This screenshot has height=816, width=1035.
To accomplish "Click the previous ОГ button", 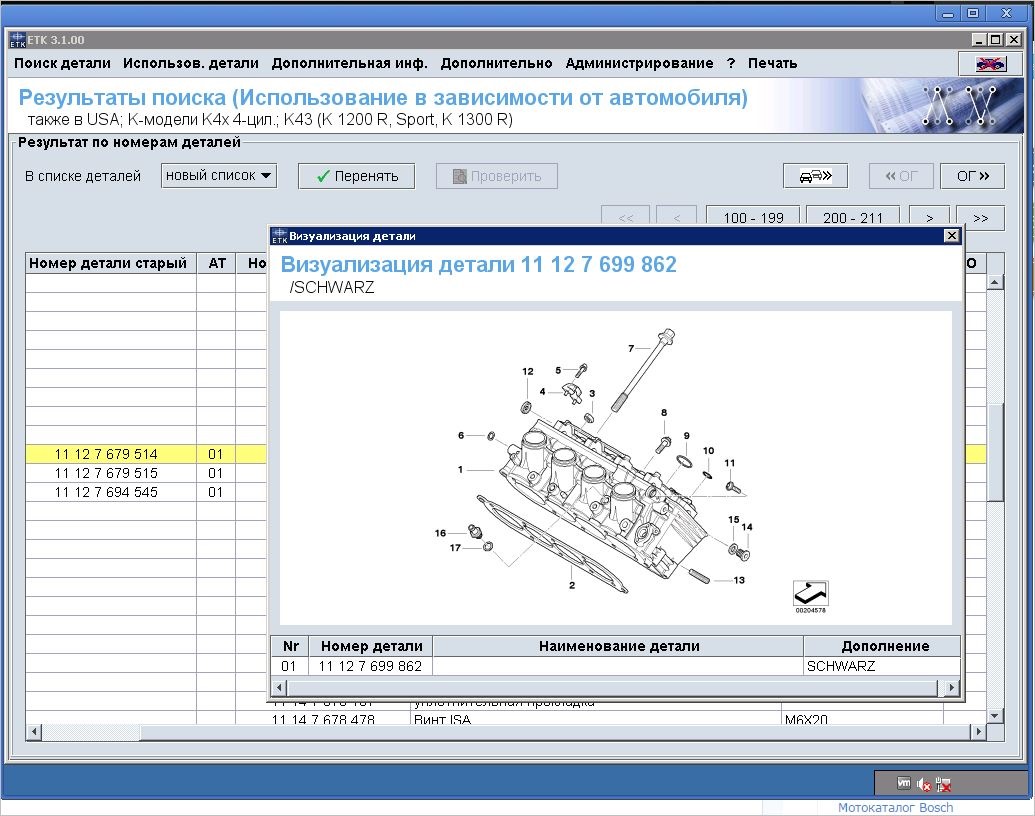I will (901, 176).
